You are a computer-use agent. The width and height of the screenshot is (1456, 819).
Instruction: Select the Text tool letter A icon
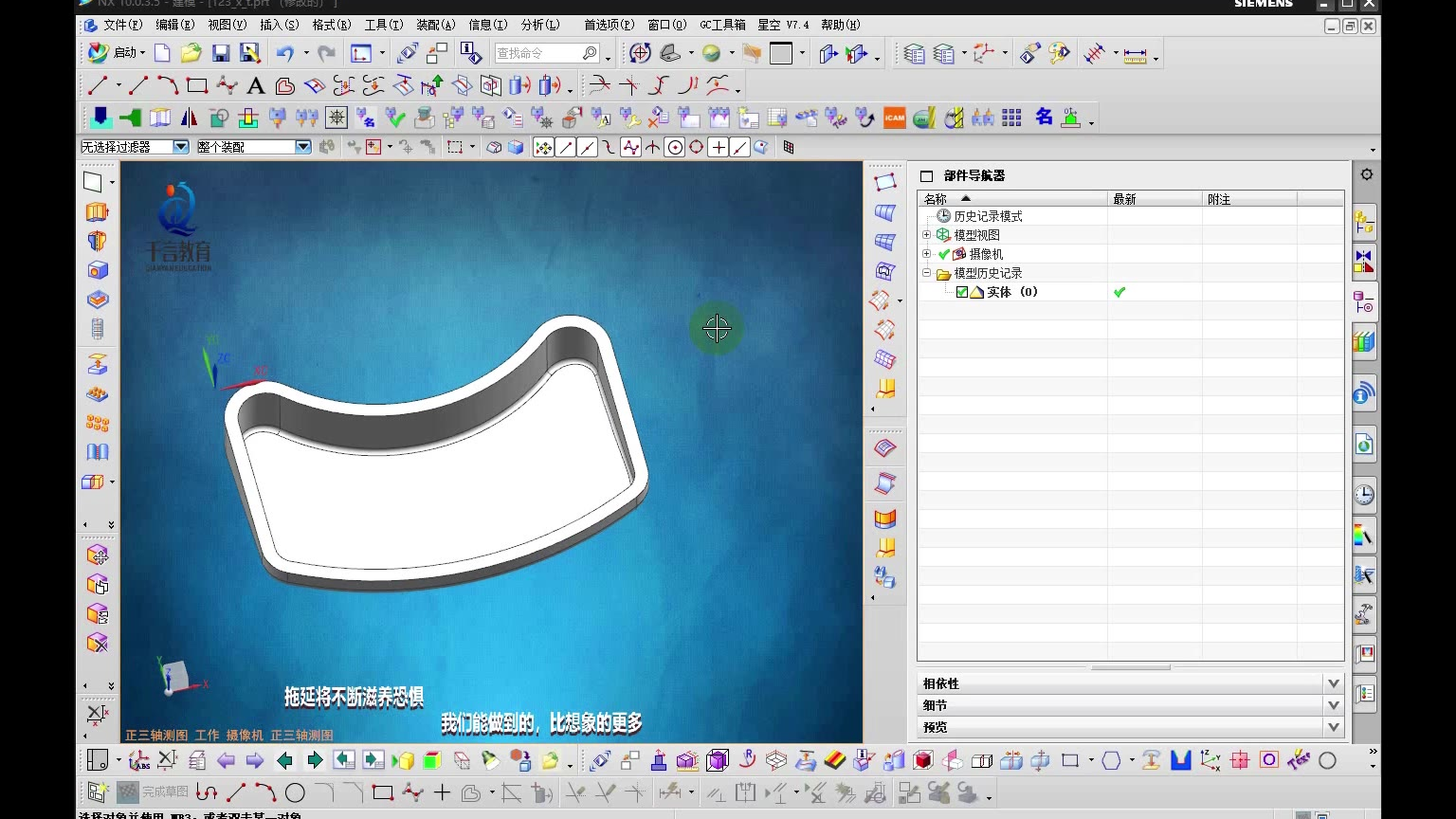coord(255,86)
